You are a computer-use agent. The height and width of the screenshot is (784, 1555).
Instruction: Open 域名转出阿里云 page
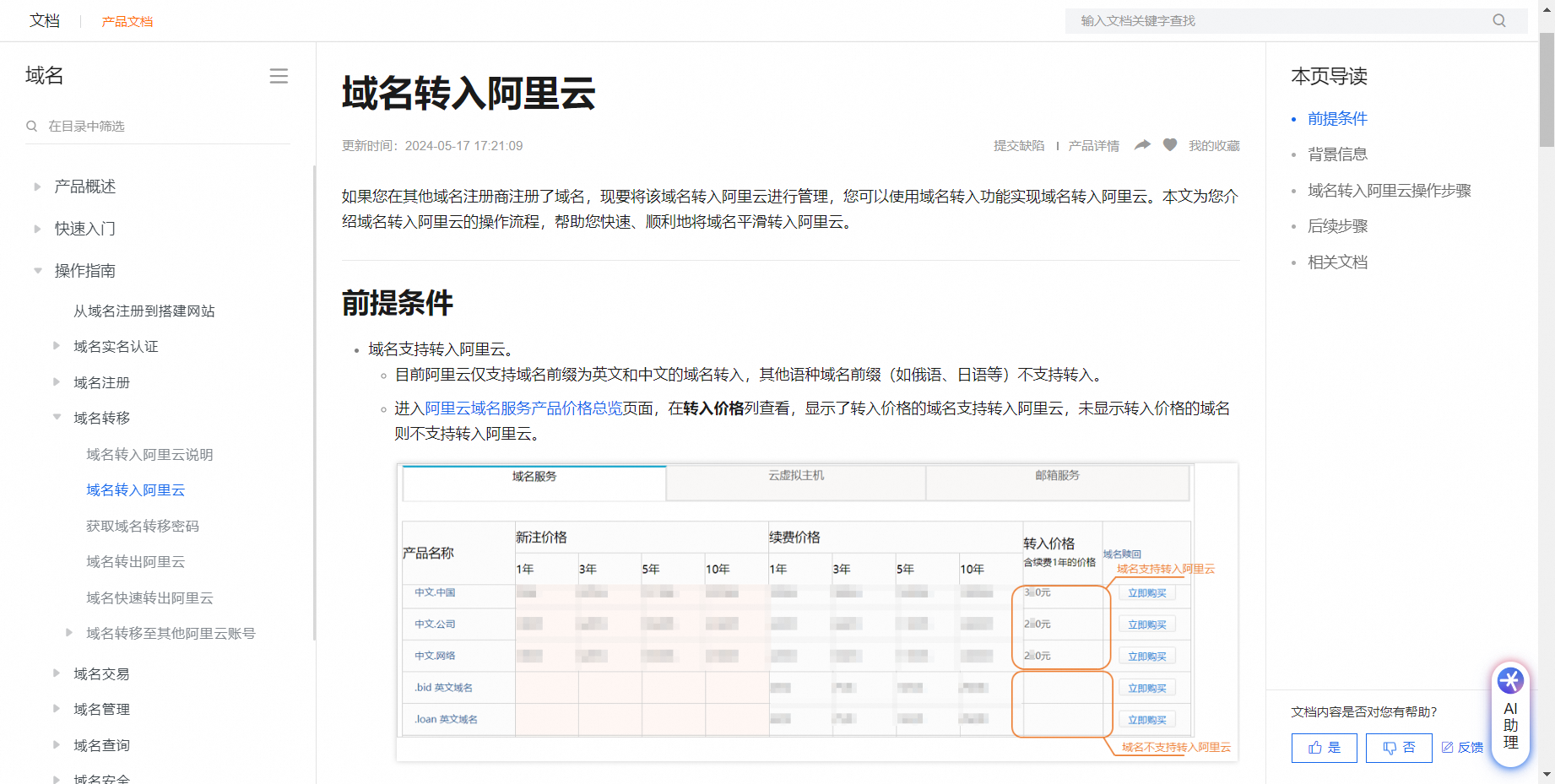point(135,562)
